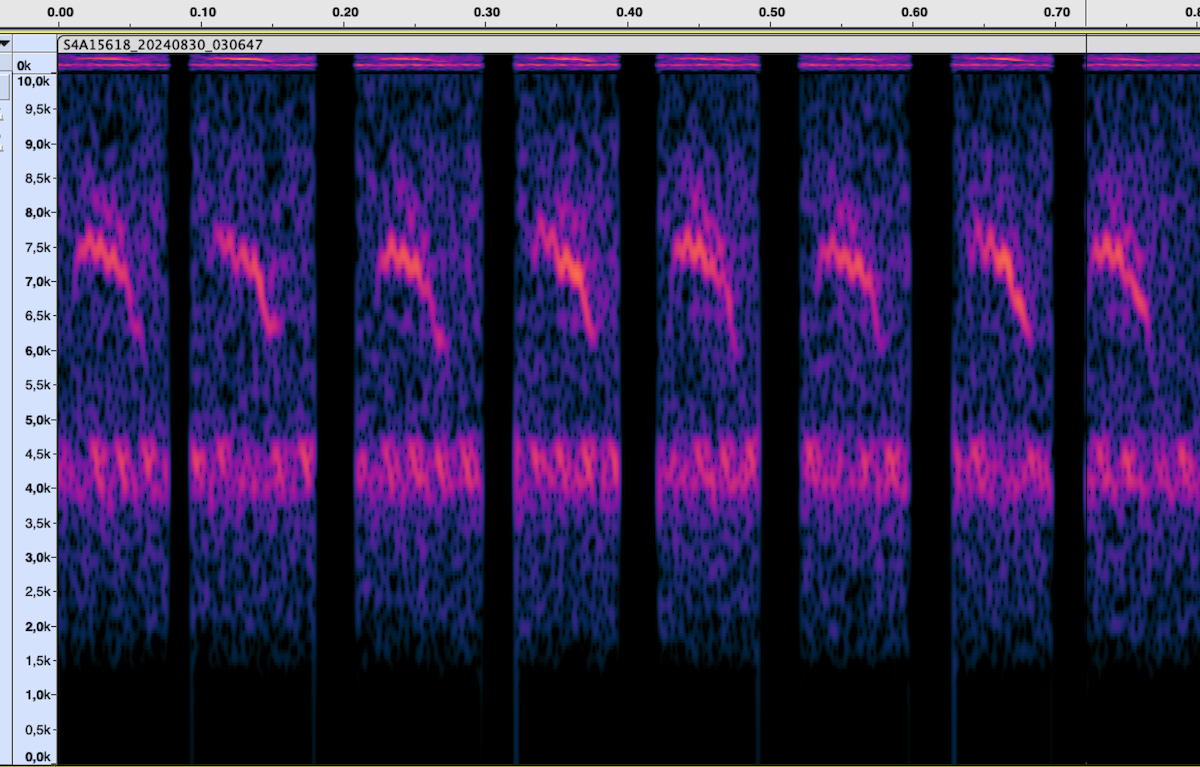Click the 0.00 mark on the timeline ruler

click(60, 12)
